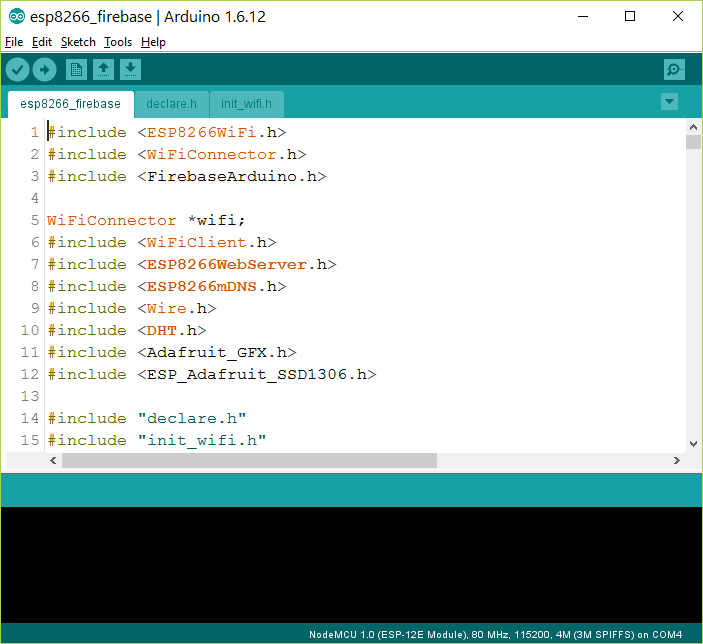Minimize the Arduino window
Image resolution: width=703 pixels, height=644 pixels.
[x=583, y=17]
